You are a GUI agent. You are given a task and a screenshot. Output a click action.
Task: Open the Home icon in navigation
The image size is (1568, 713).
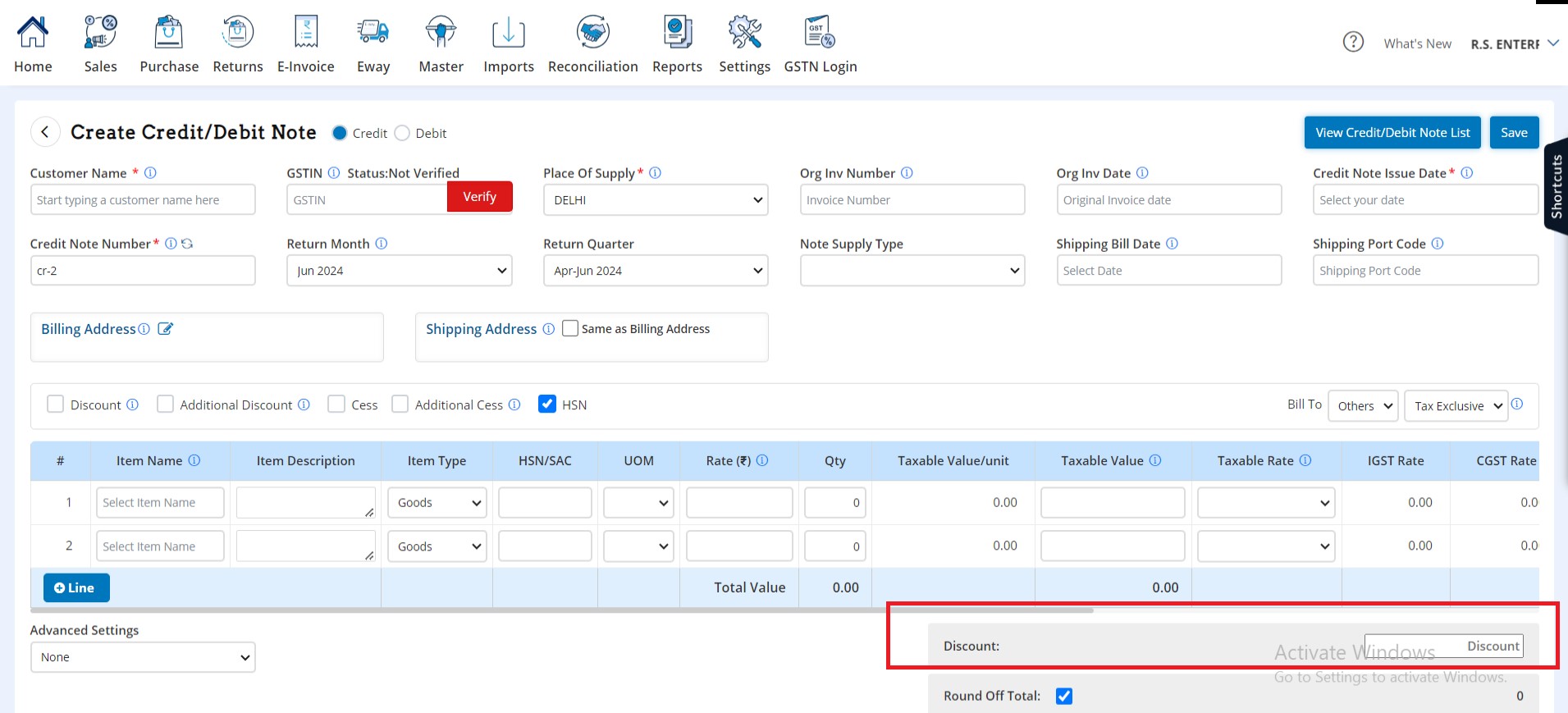tap(33, 32)
